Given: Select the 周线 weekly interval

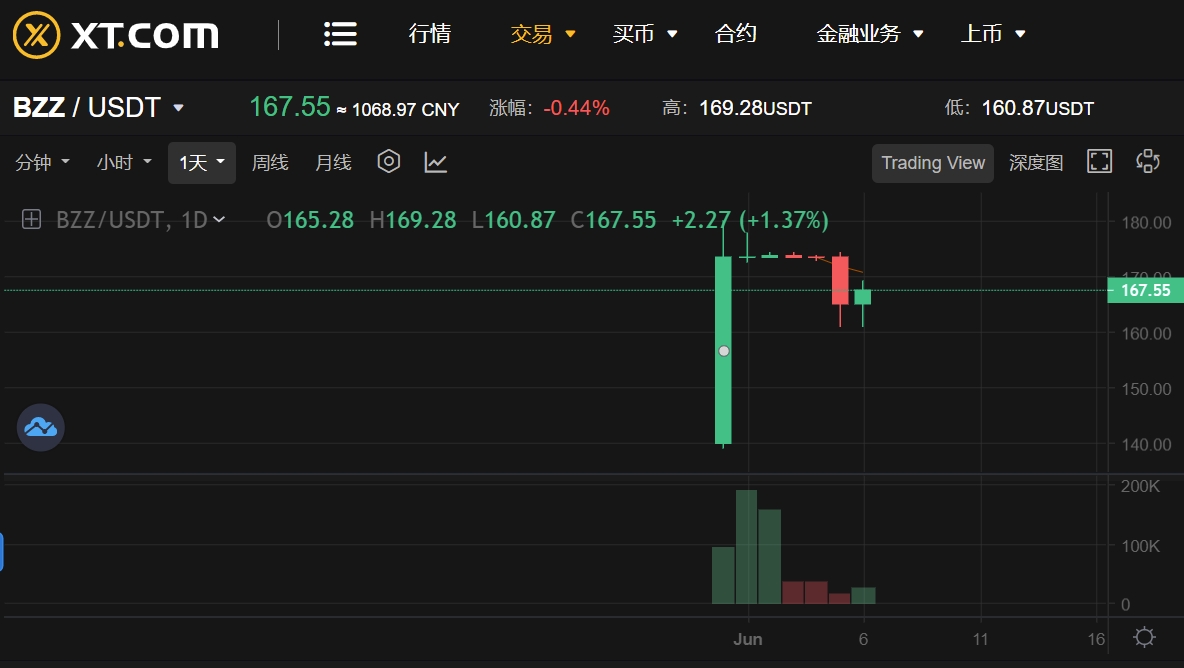Looking at the screenshot, I should point(270,162).
